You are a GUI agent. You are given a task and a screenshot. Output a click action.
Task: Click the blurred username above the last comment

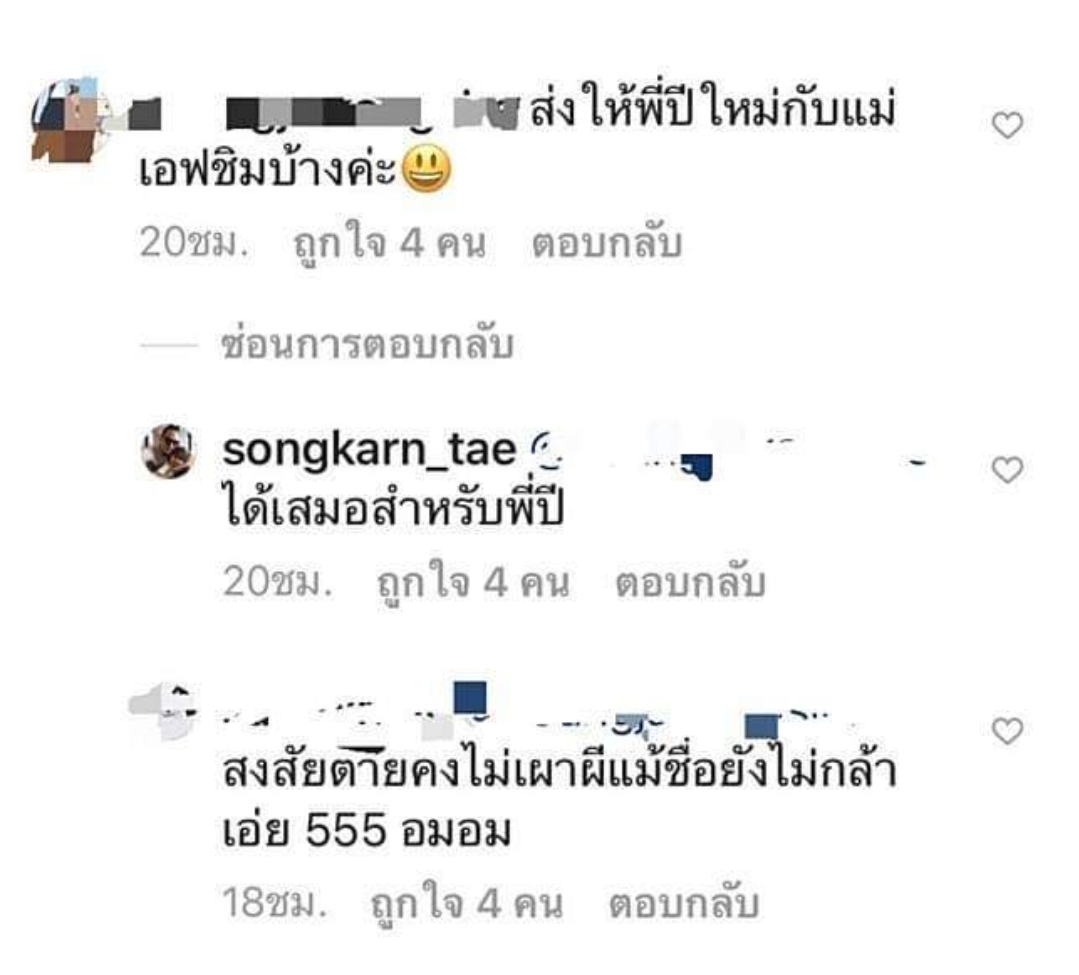(537, 714)
